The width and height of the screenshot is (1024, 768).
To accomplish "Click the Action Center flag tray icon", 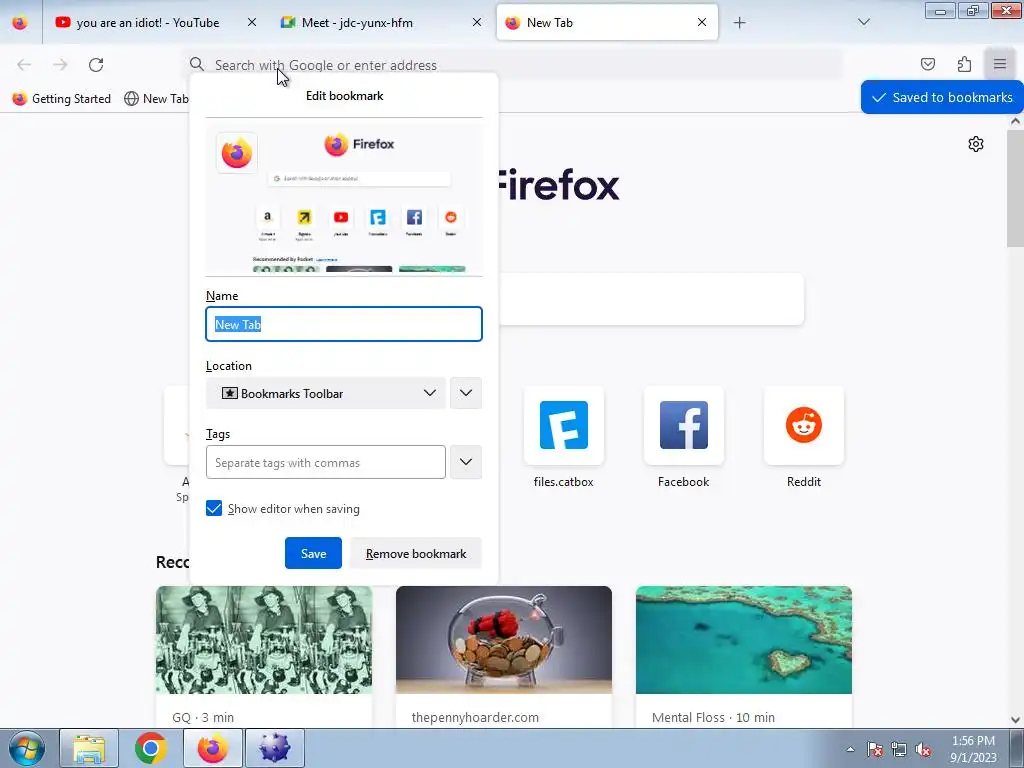I will (874, 750).
